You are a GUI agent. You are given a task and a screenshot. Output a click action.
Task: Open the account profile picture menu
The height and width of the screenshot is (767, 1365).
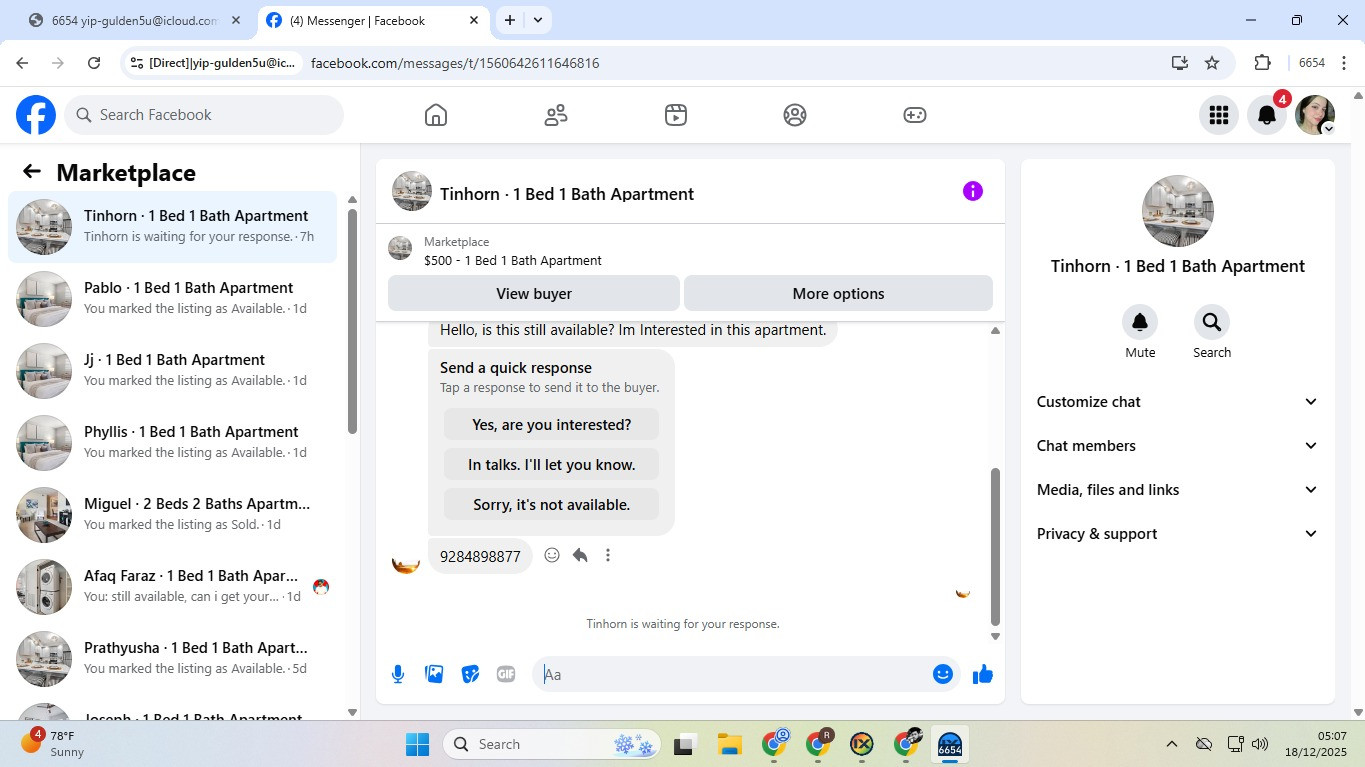[x=1315, y=115]
